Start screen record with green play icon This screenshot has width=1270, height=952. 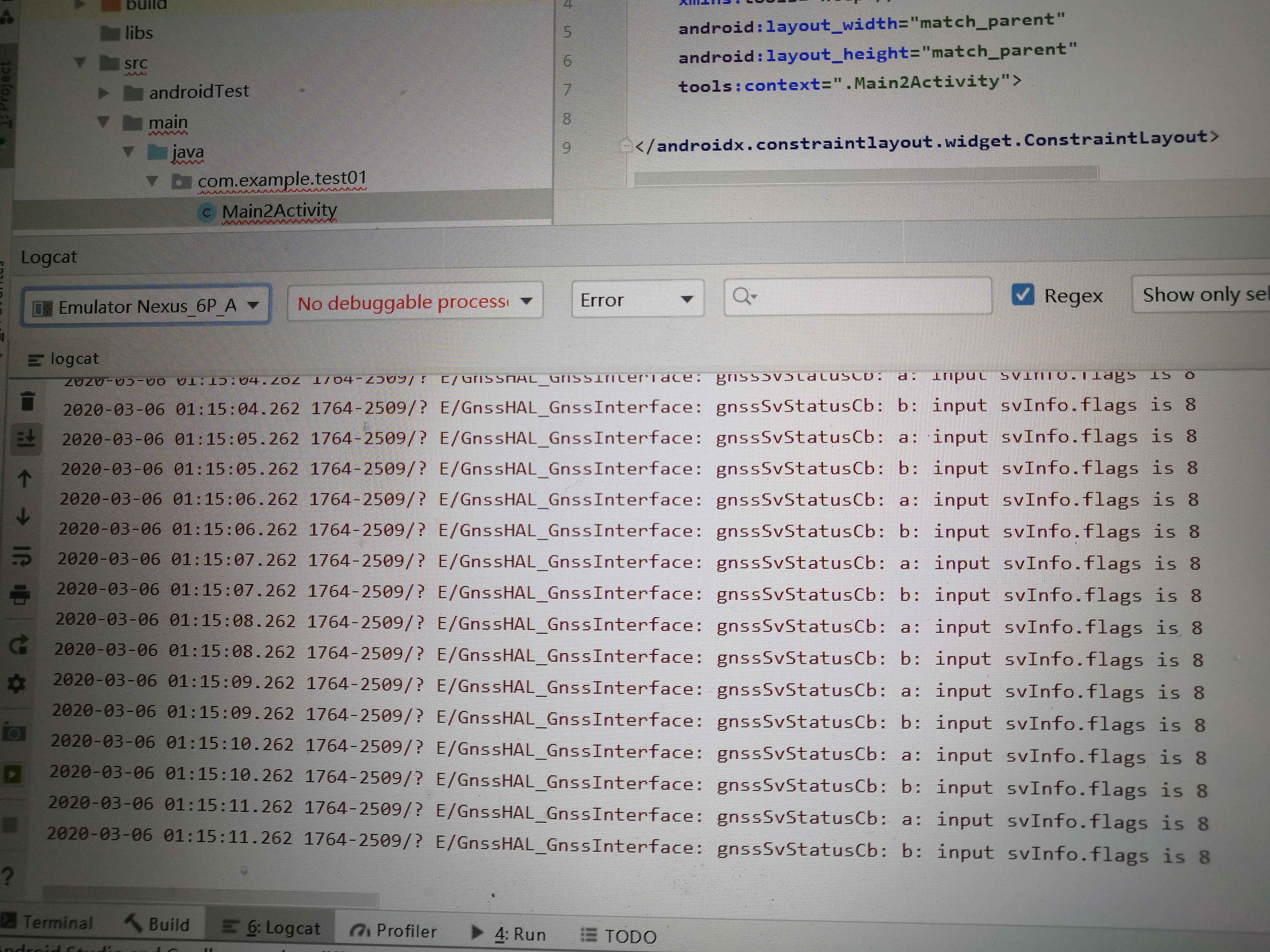click(x=12, y=775)
